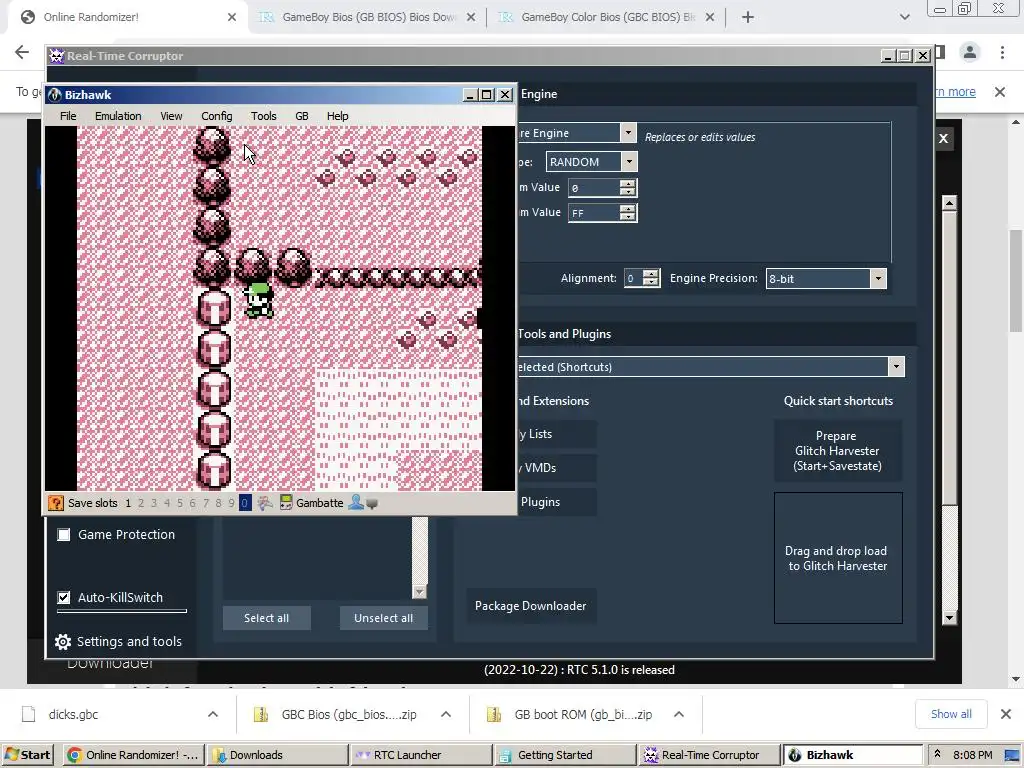Click the GB boot ROM zip download icon
Viewport: 1024px width, 768px height.
coord(494,714)
